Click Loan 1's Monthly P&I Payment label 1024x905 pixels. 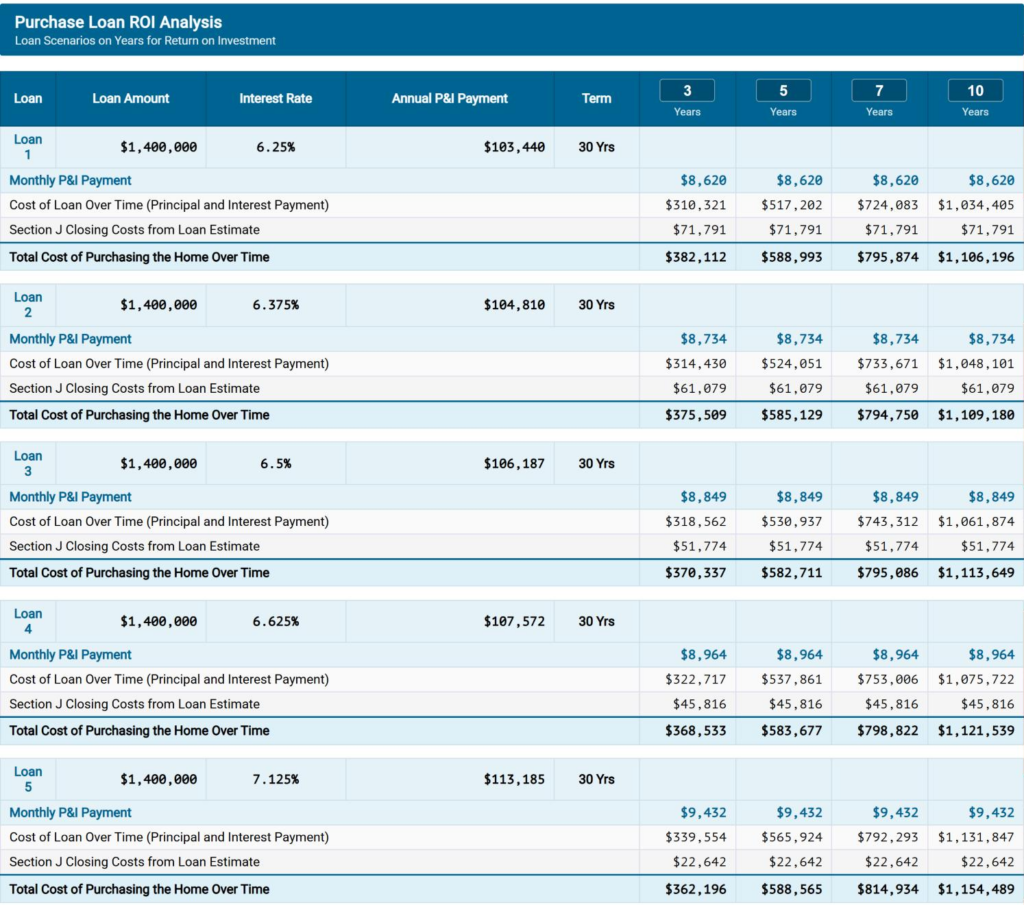click(x=71, y=181)
